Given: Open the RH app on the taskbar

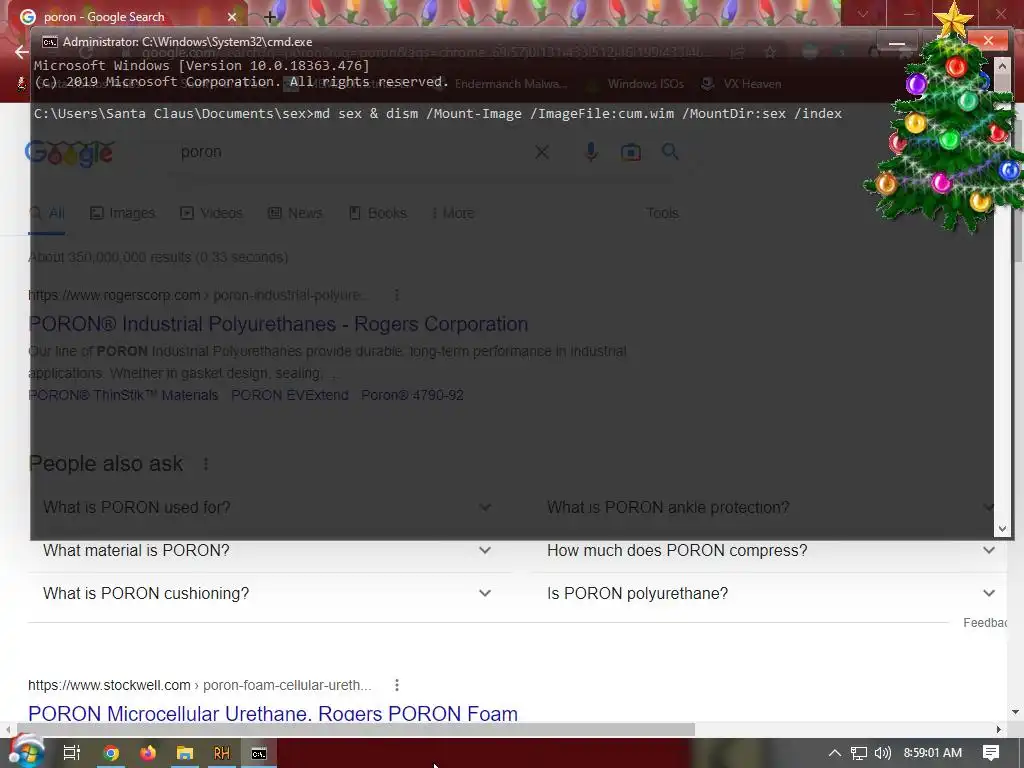Looking at the screenshot, I should coord(221,753).
